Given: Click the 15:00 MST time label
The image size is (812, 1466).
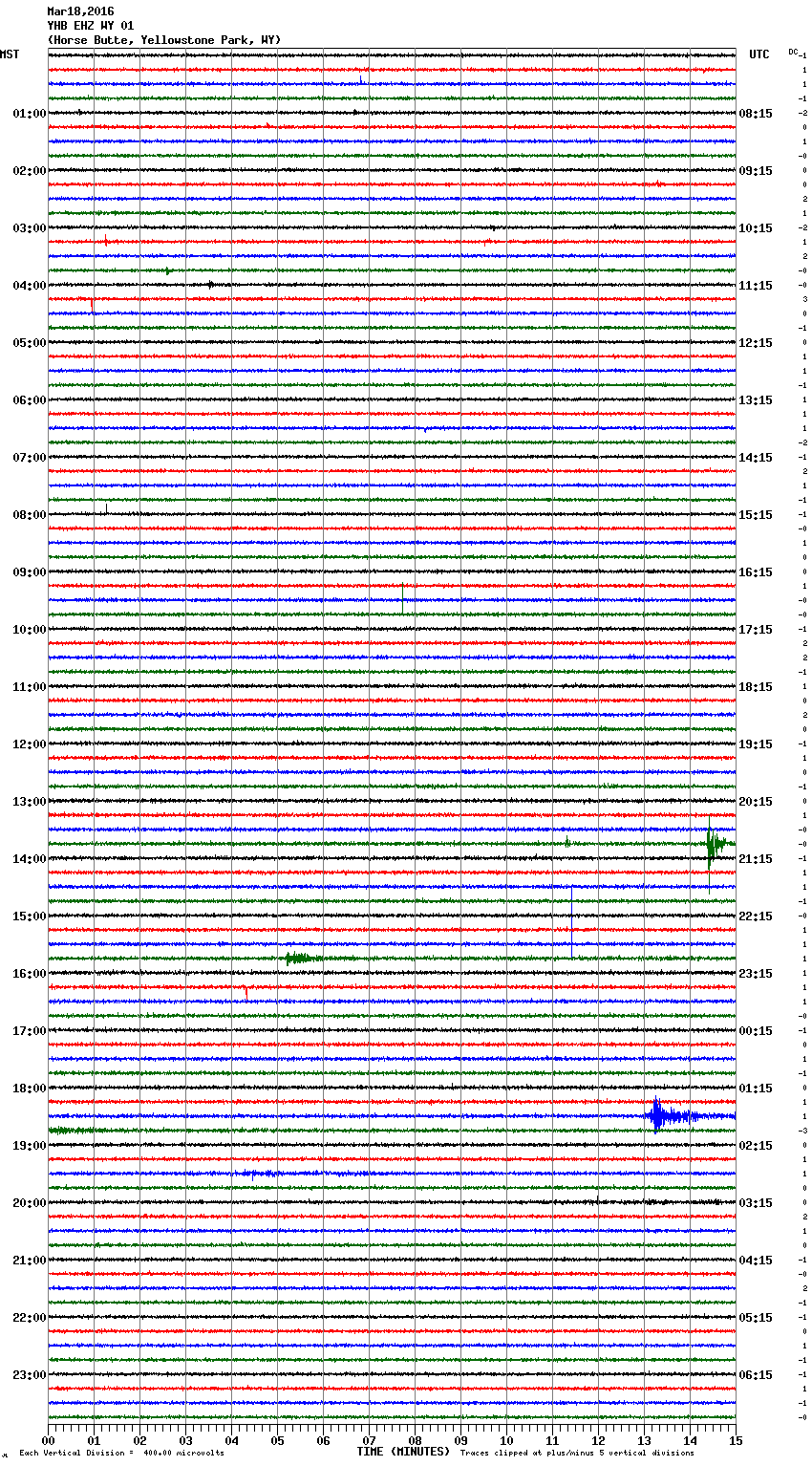Looking at the screenshot, I should pos(30,916).
